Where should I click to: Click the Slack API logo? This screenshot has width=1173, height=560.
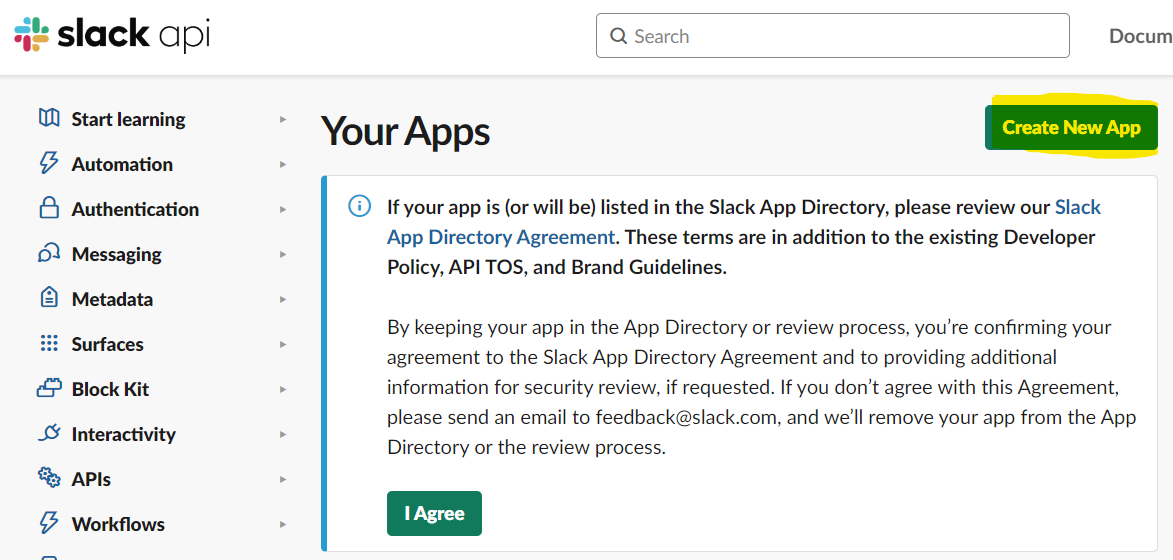111,35
